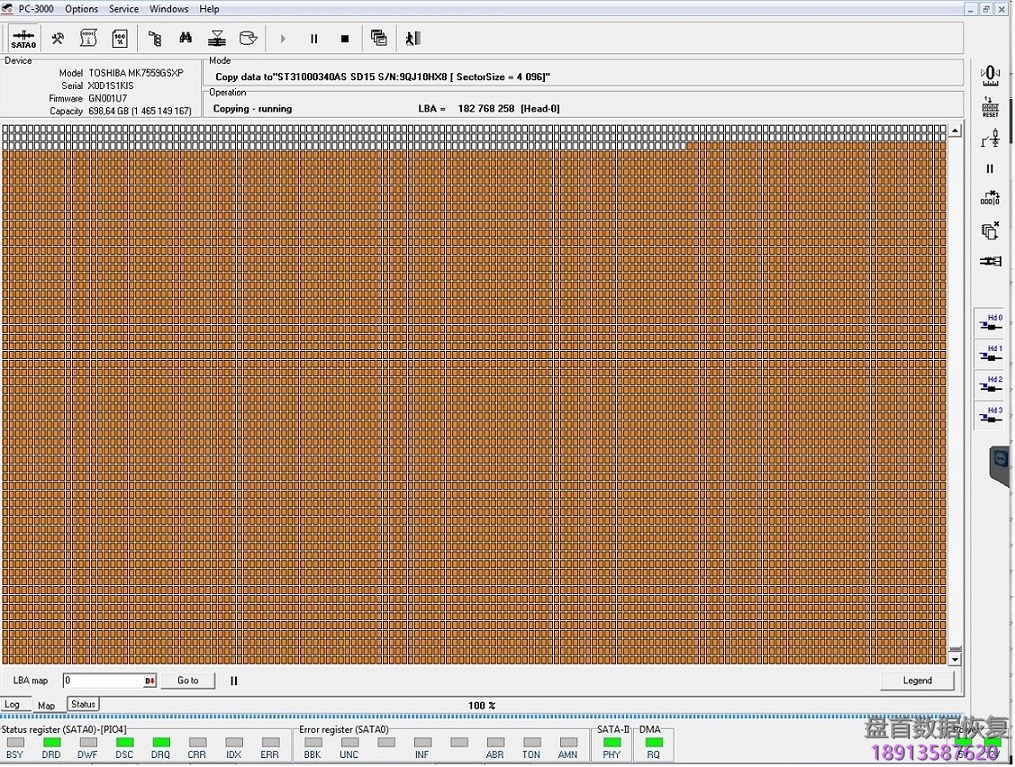The width and height of the screenshot is (1015, 767).
Task: Open the Options menu
Action: pyautogui.click(x=82, y=9)
